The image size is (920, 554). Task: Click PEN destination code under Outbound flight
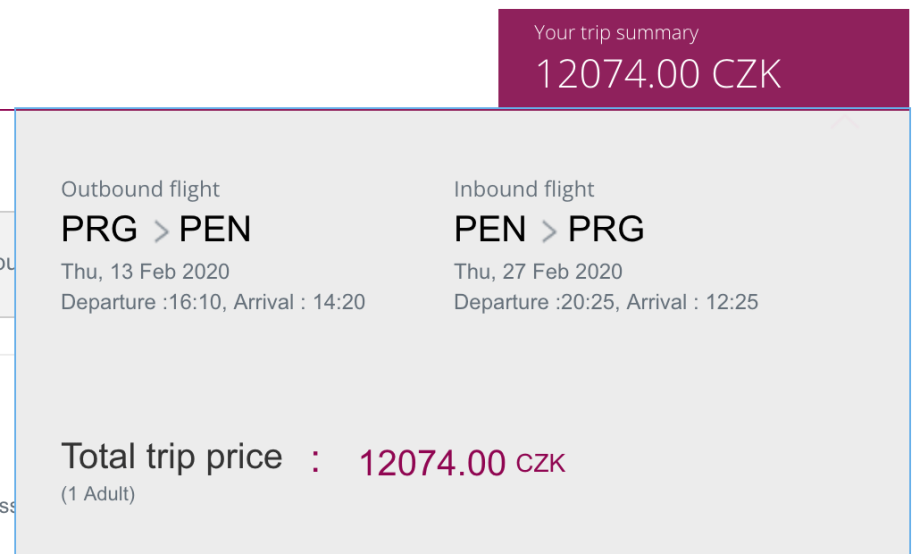pos(215,230)
